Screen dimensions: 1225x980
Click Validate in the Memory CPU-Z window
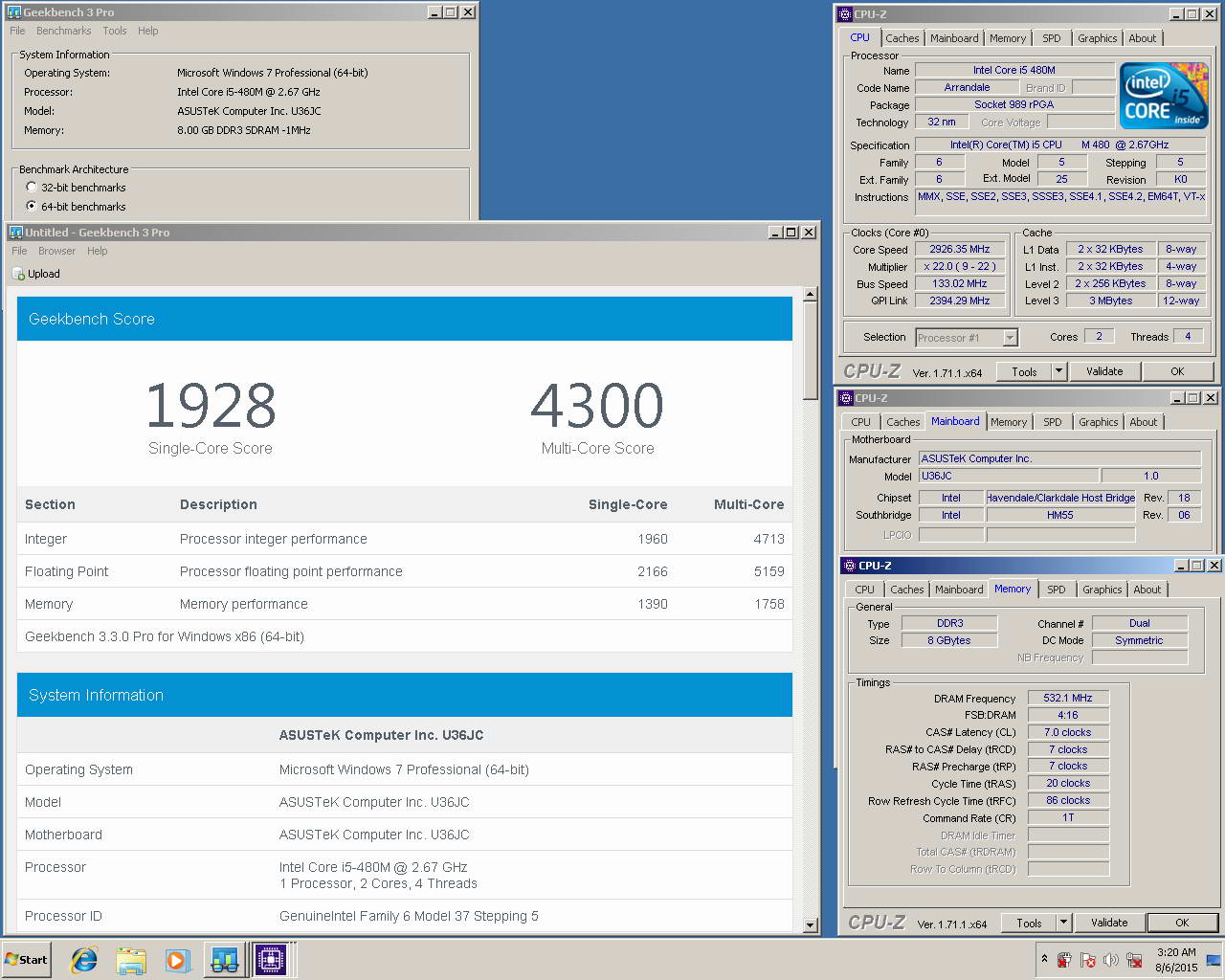coord(1109,923)
